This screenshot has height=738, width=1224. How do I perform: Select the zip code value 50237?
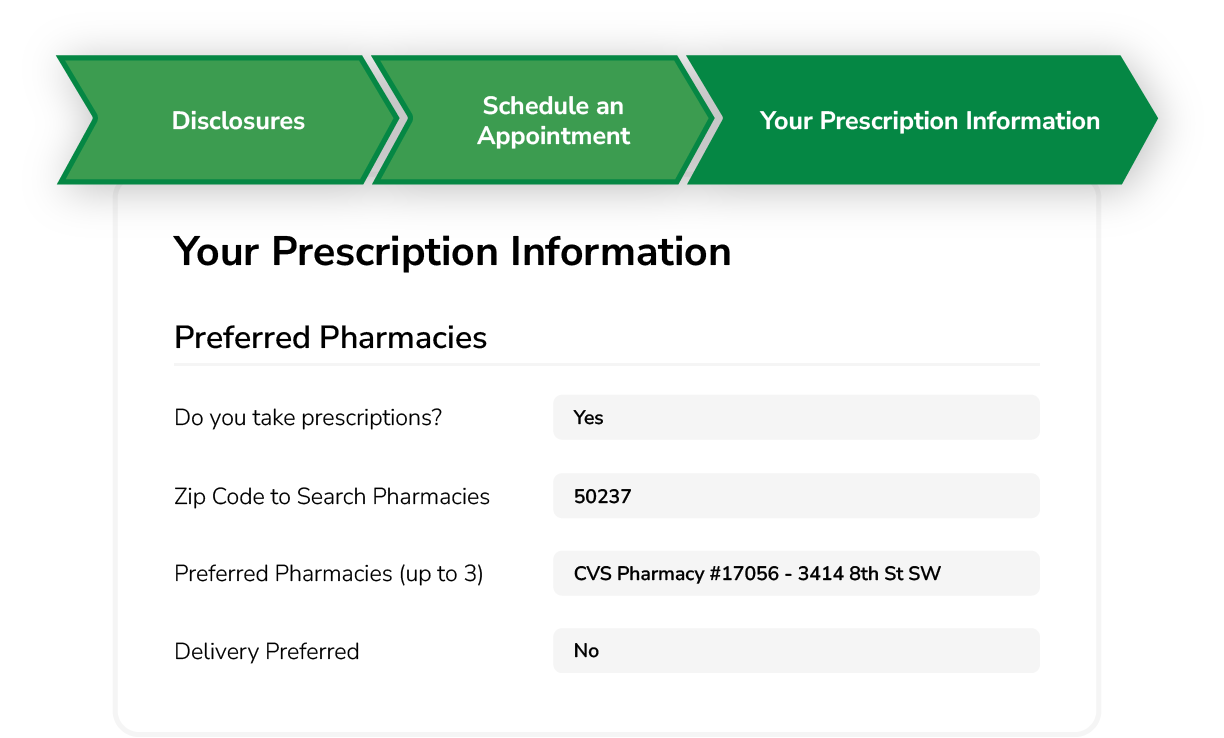tap(603, 495)
